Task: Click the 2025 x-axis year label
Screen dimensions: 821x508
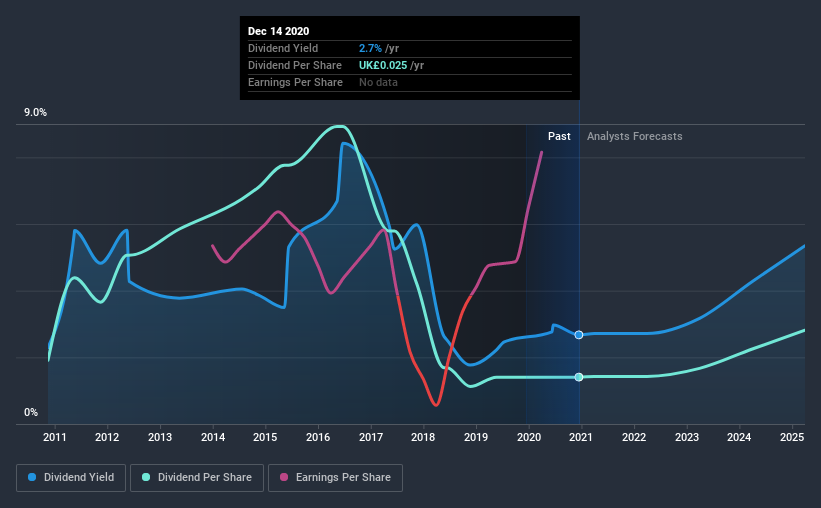Action: [x=792, y=437]
